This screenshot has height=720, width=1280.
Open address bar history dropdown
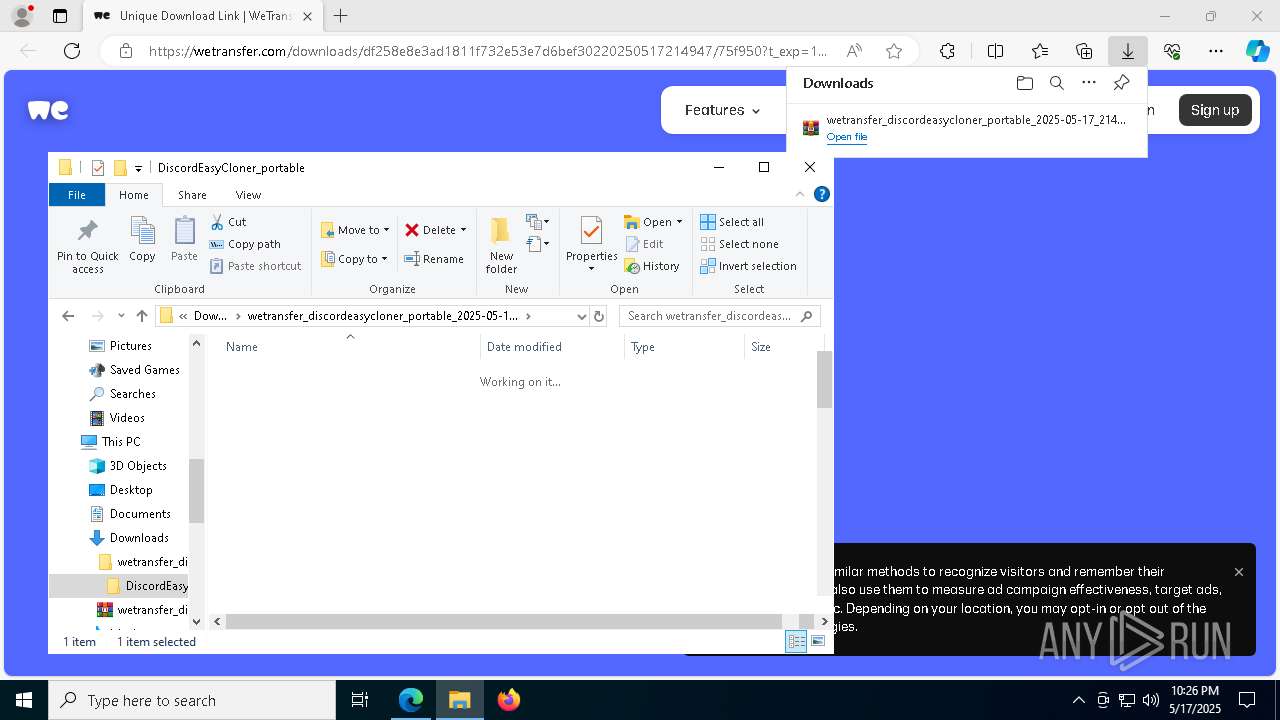(581, 316)
